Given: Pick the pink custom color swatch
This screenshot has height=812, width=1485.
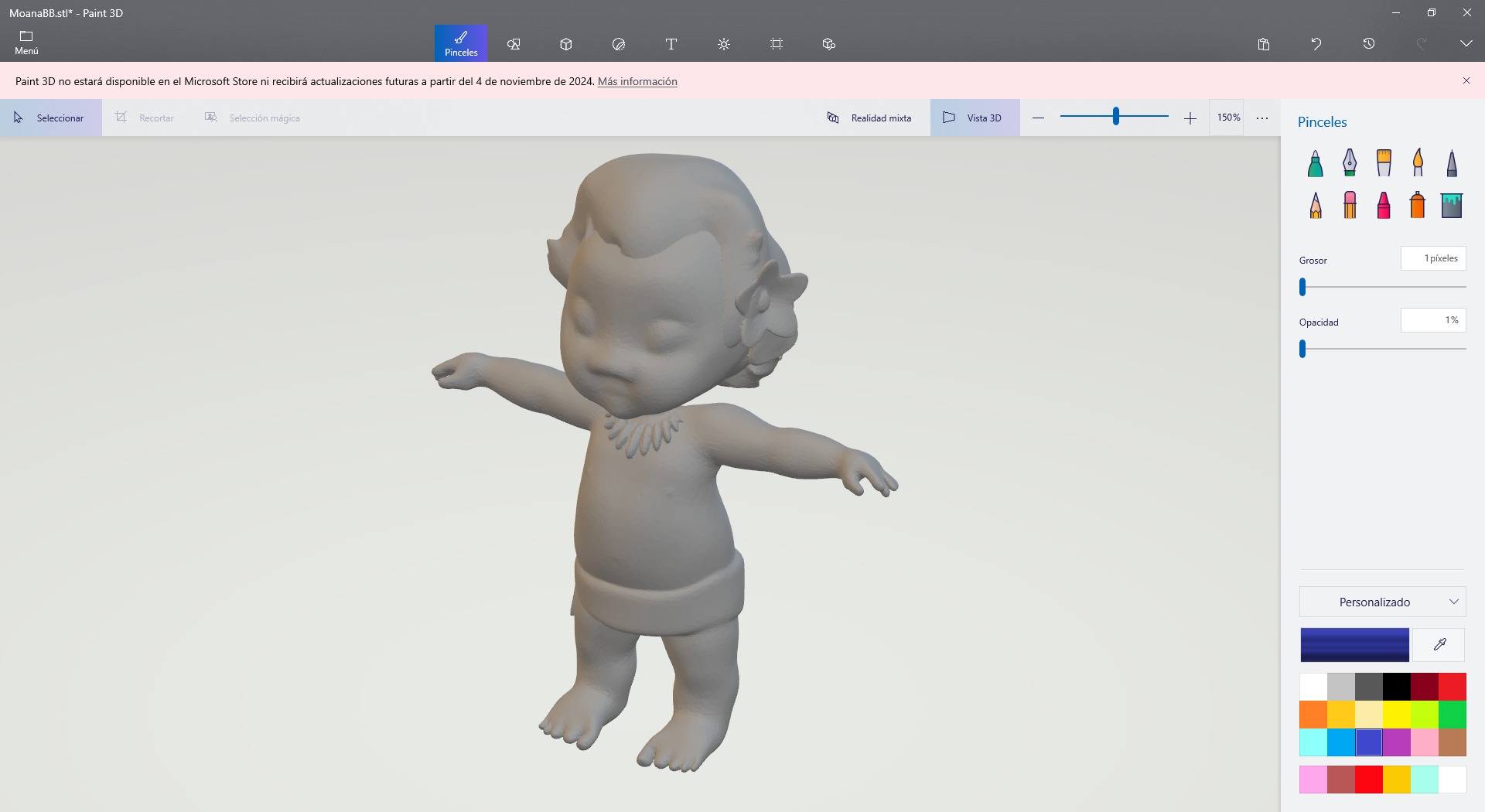Looking at the screenshot, I should (1313, 780).
